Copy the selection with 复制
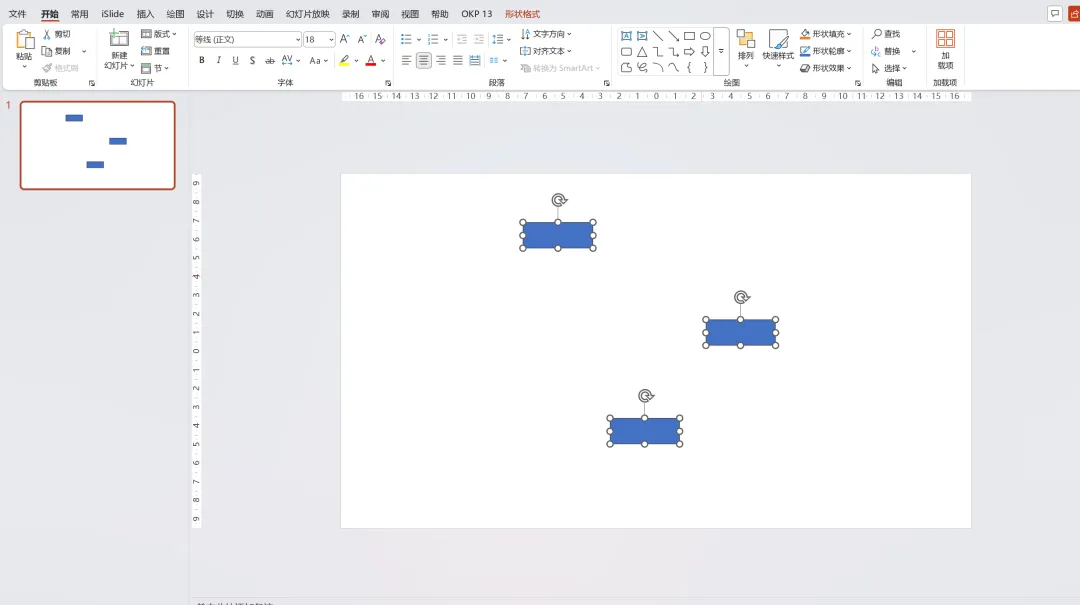 point(56,51)
